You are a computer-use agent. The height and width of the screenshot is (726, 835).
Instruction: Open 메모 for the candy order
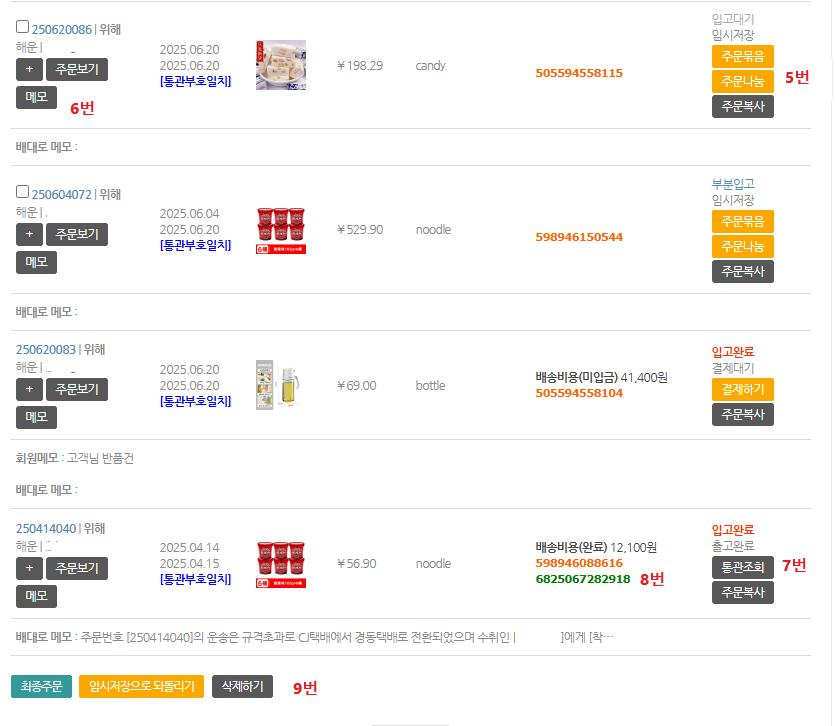point(36,97)
